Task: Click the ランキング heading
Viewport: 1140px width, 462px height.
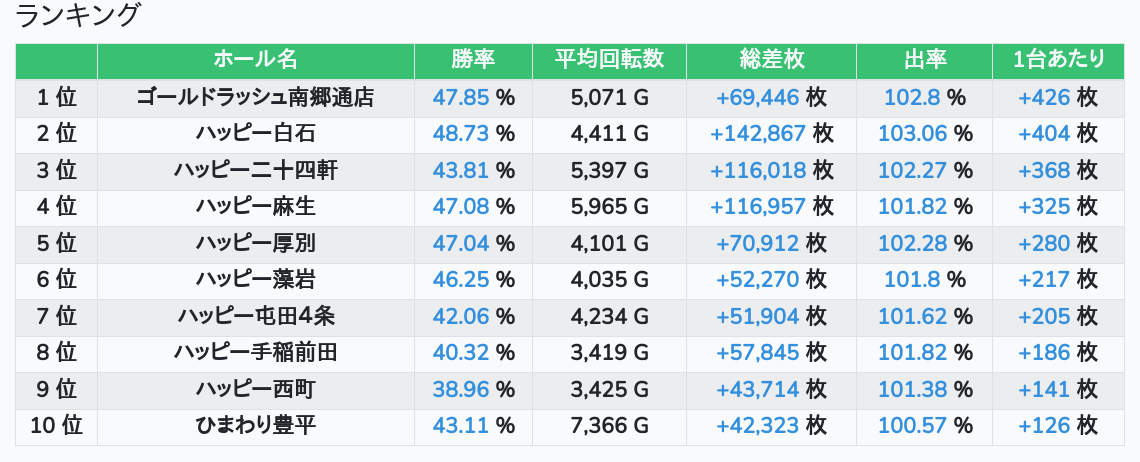Action: click(76, 15)
